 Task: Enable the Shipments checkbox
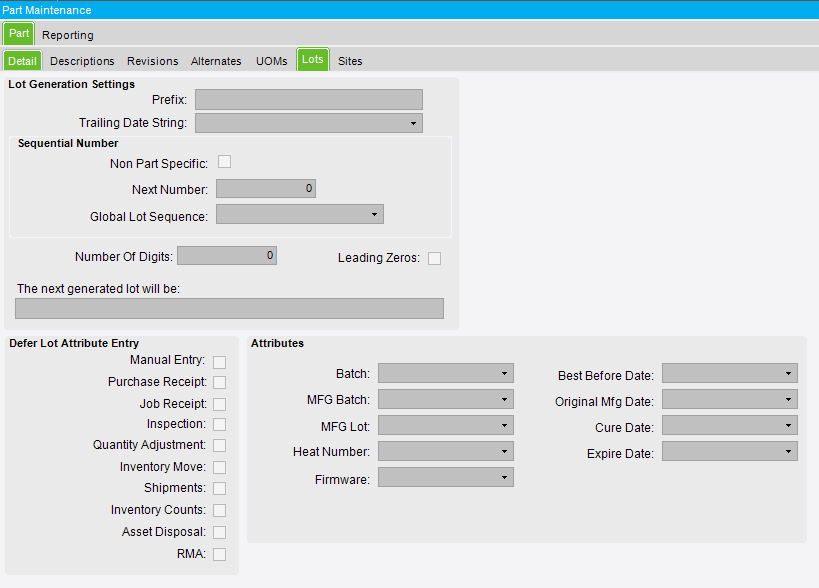point(220,488)
